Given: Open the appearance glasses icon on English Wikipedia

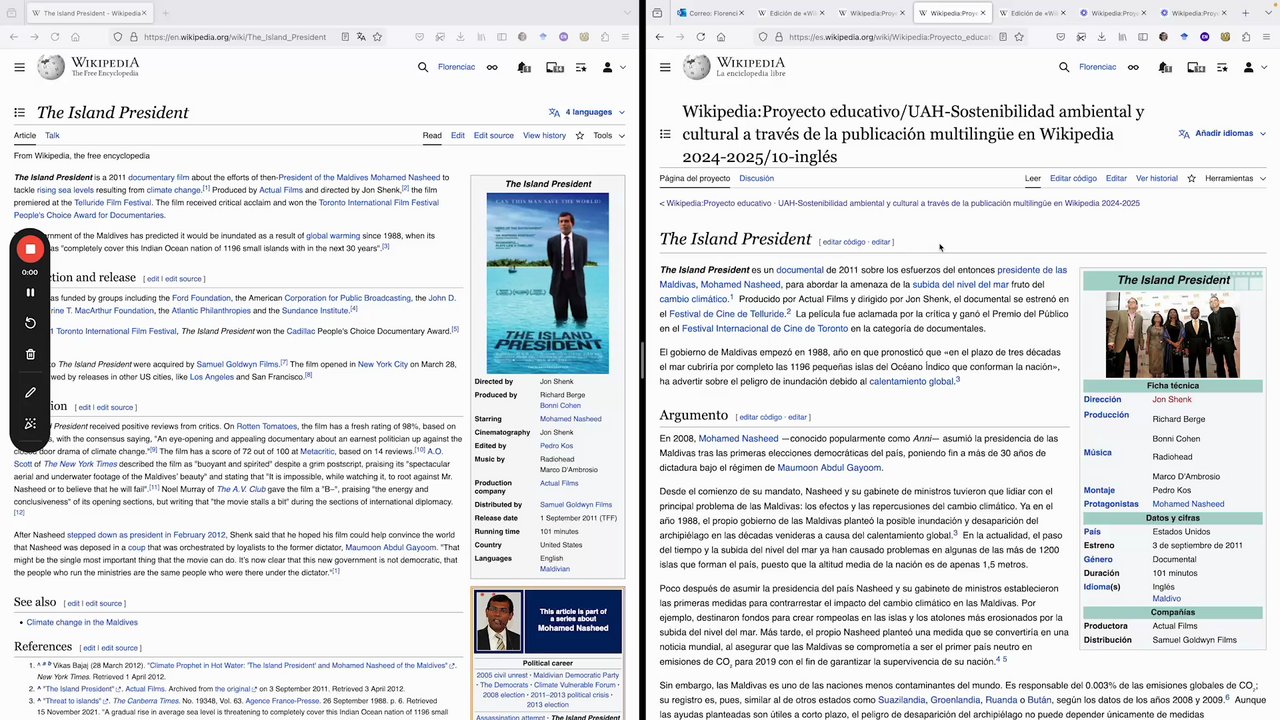Looking at the screenshot, I should 492,67.
